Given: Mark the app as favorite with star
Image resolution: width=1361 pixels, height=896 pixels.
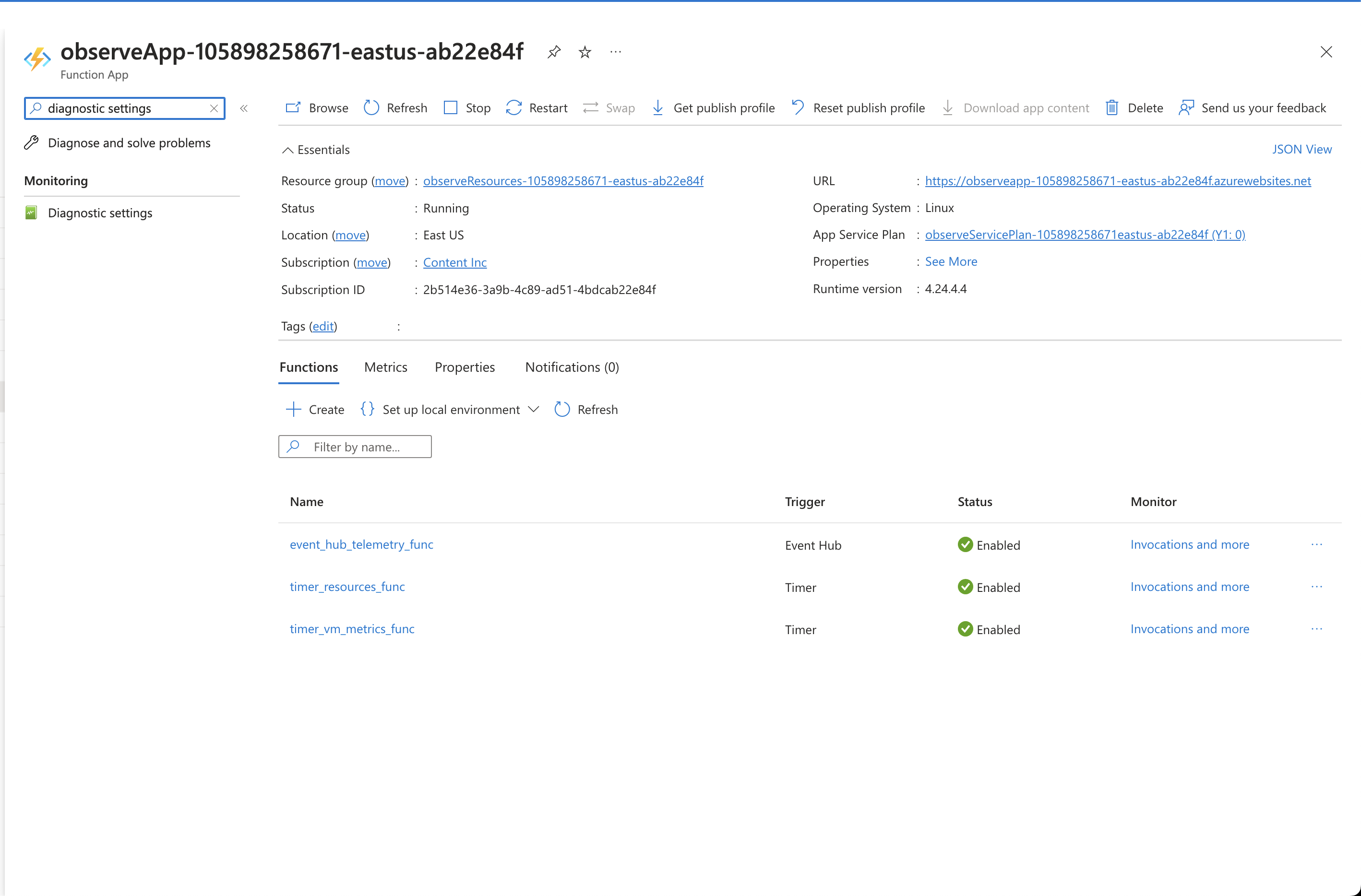Looking at the screenshot, I should 585,52.
